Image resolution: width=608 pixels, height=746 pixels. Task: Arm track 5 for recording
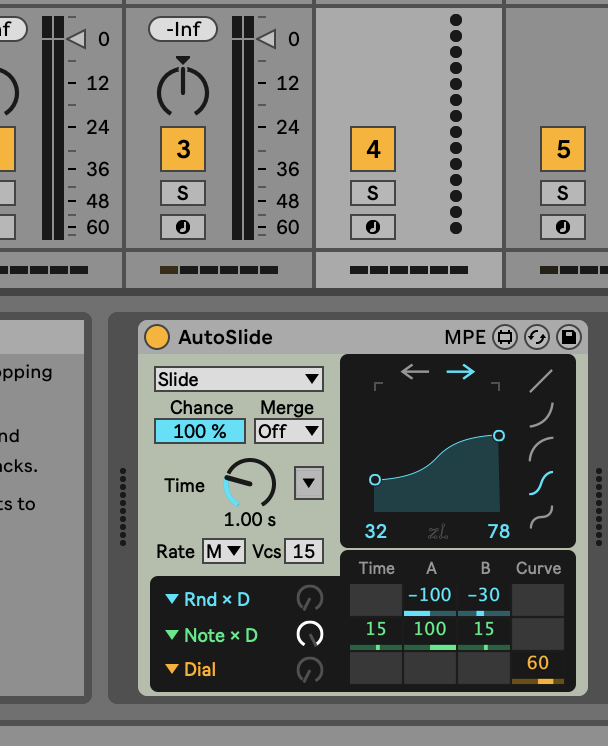(x=563, y=227)
